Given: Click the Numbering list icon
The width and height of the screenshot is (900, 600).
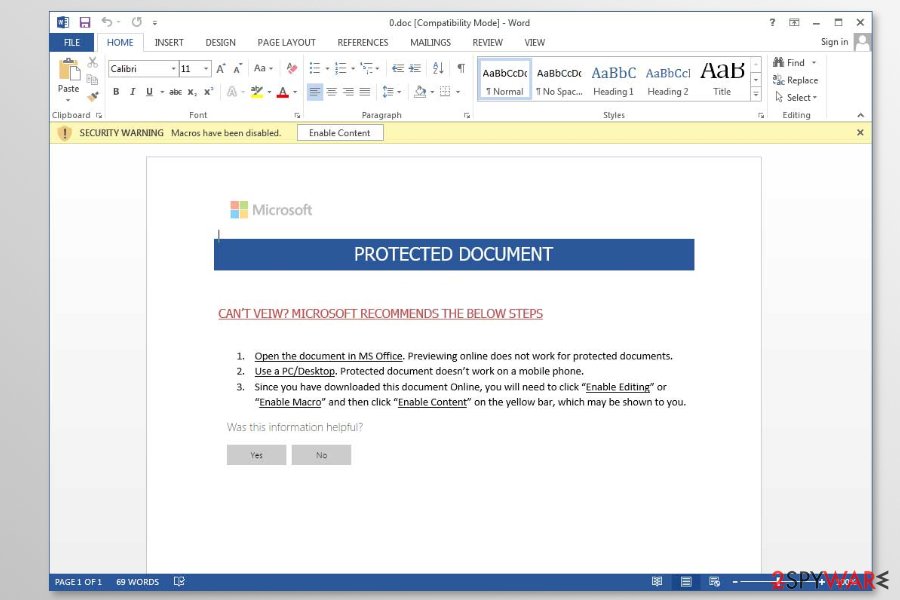Looking at the screenshot, I should 340,68.
